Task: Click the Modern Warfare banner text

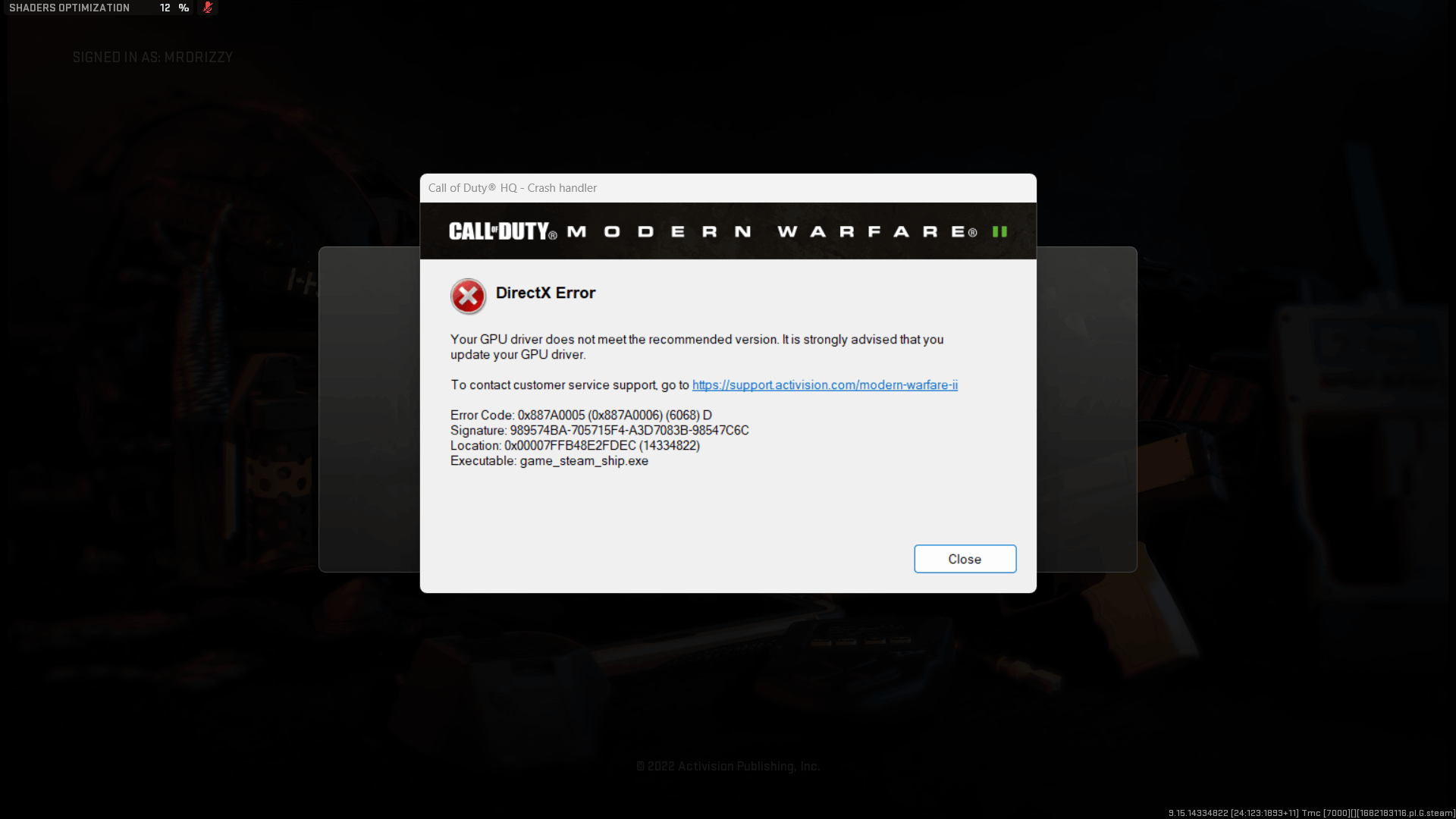Action: 772,231
